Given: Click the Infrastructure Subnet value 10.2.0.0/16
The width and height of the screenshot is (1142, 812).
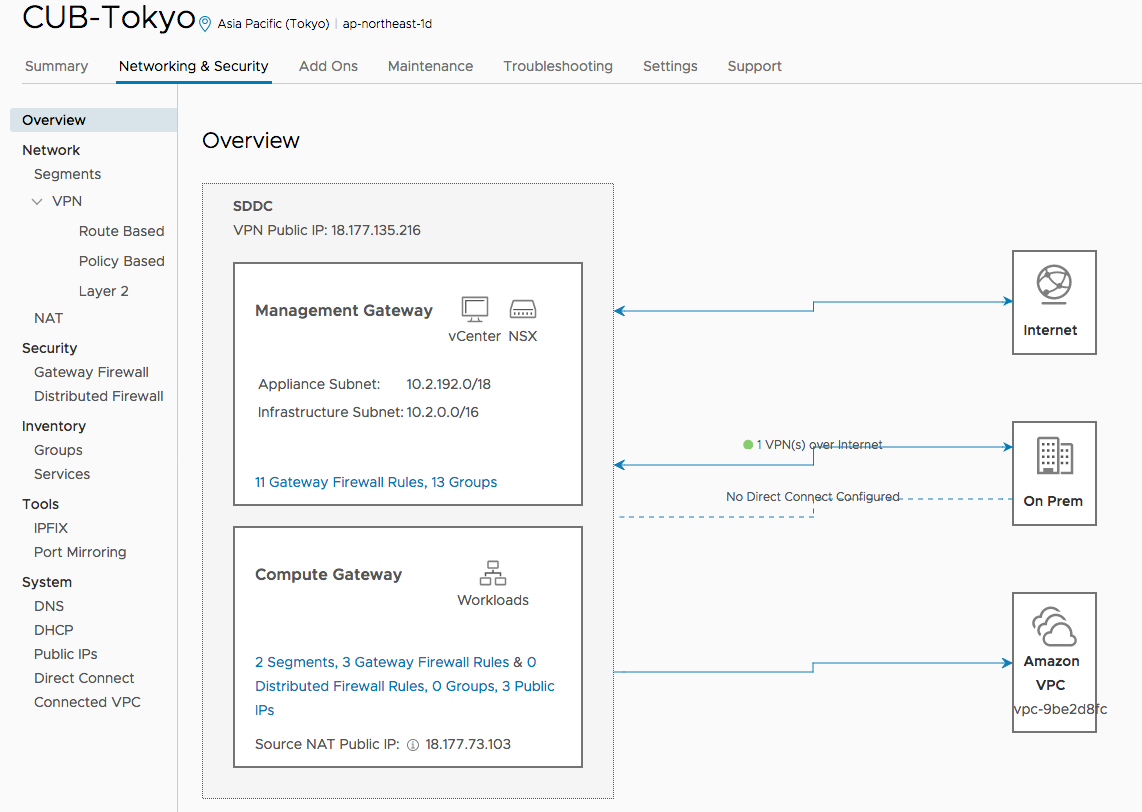Looking at the screenshot, I should [443, 412].
